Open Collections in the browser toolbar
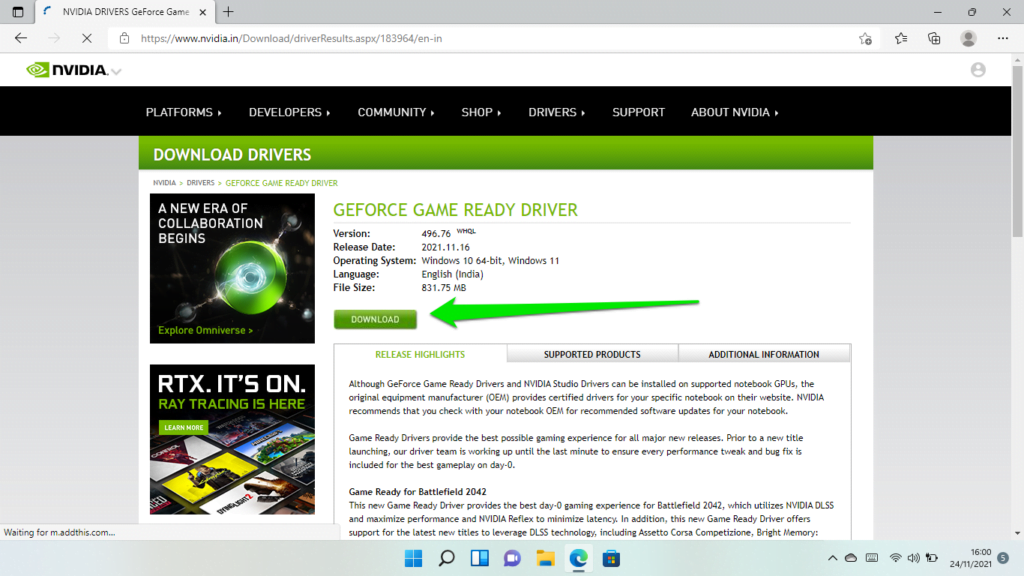 coord(933,38)
